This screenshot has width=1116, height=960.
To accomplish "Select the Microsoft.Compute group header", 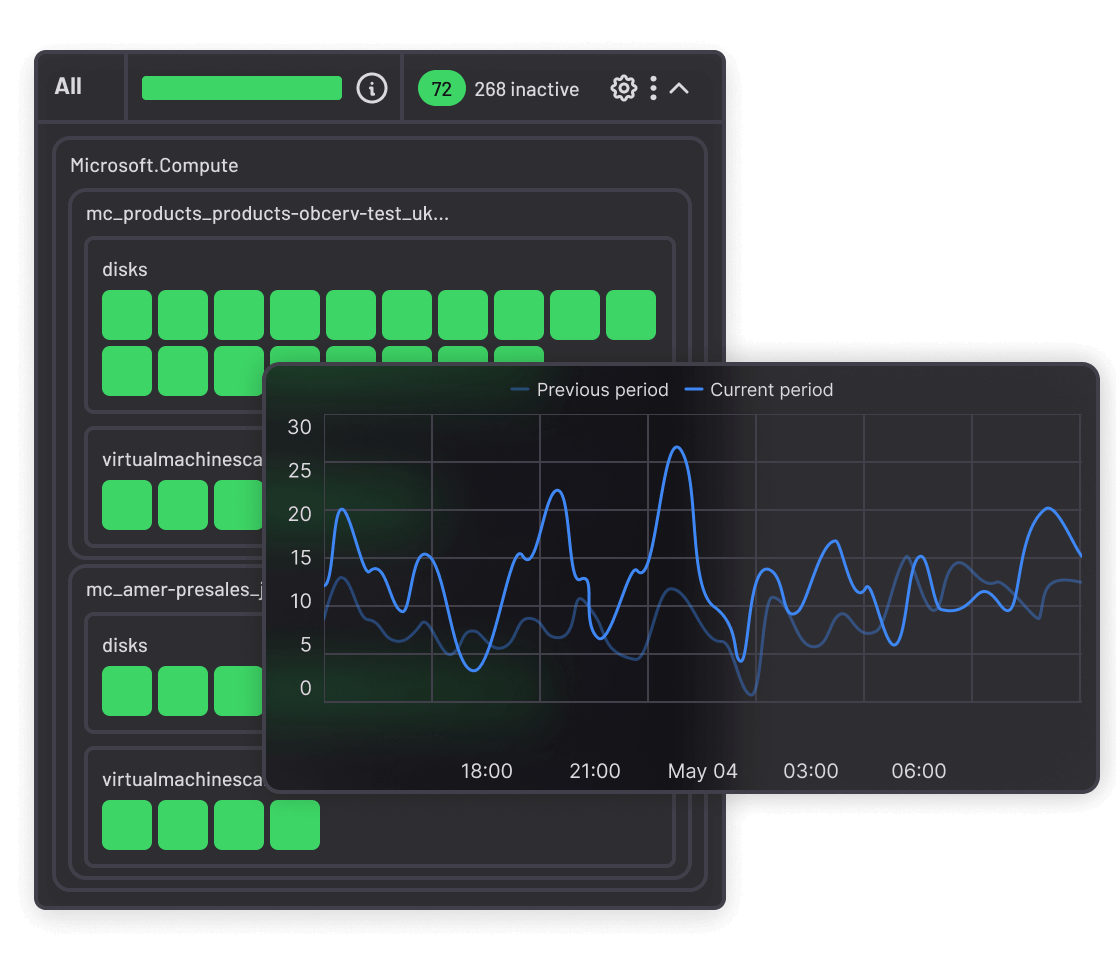I will pyautogui.click(x=154, y=165).
